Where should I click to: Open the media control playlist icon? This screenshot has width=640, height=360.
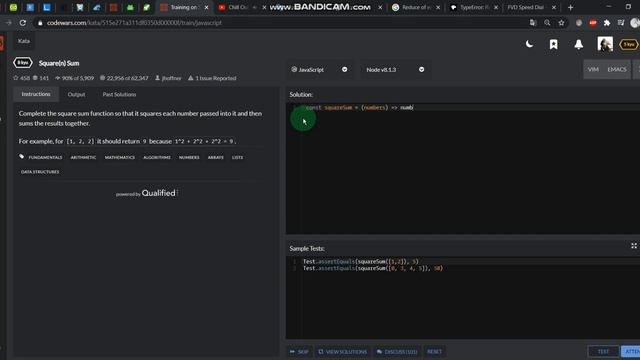coord(621,23)
